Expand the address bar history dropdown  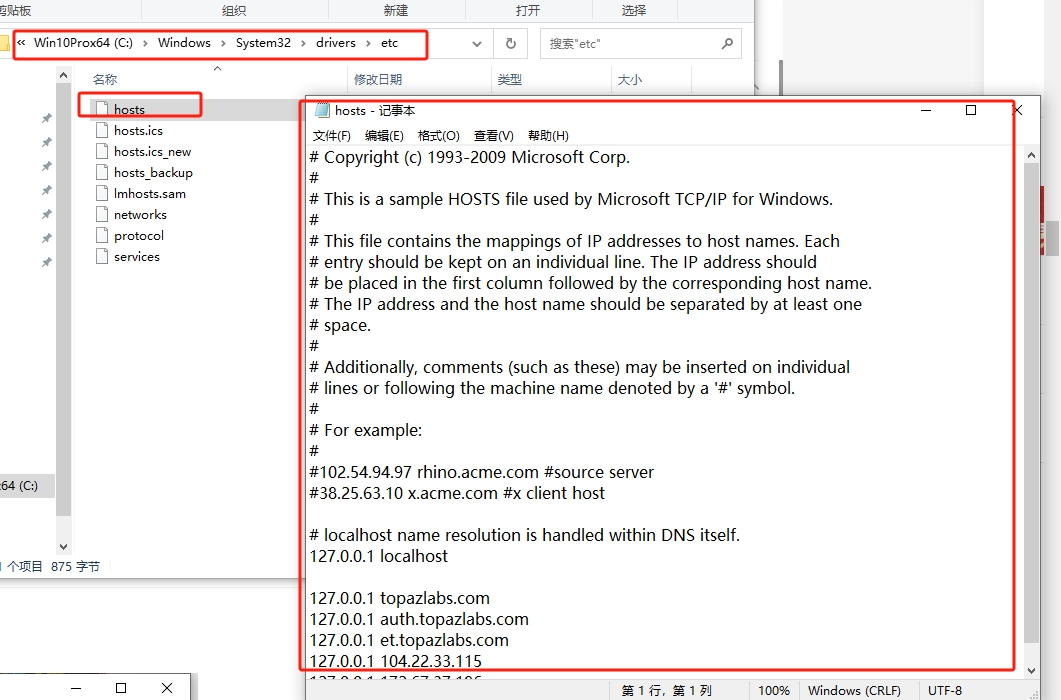[x=477, y=44]
